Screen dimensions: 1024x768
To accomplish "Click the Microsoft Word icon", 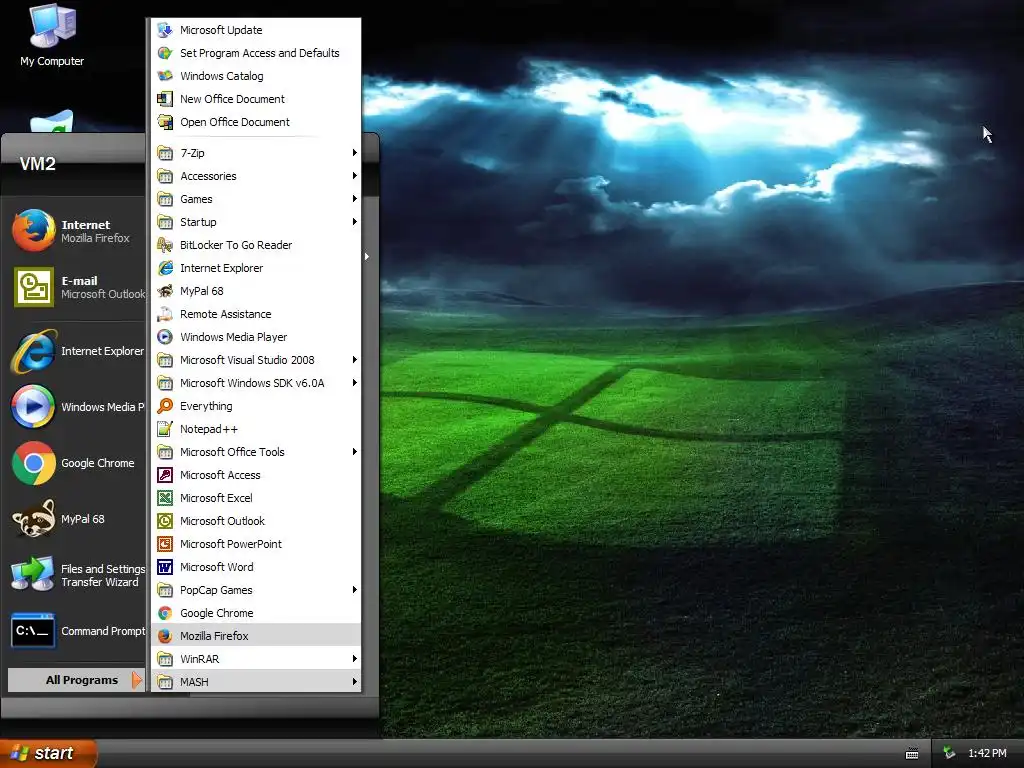I will 165,567.
